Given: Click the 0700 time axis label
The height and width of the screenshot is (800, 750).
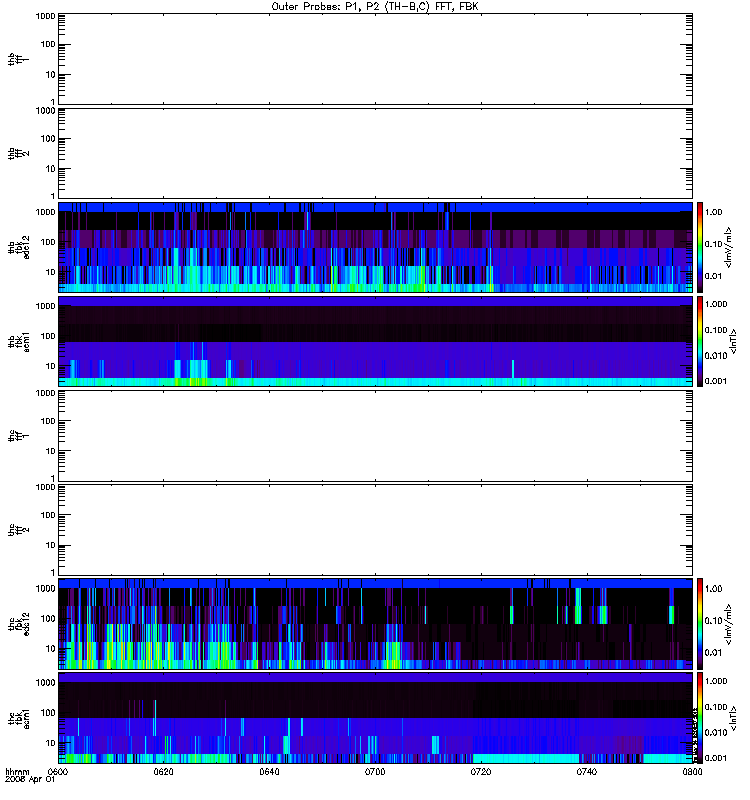Looking at the screenshot, I should (x=375, y=772).
